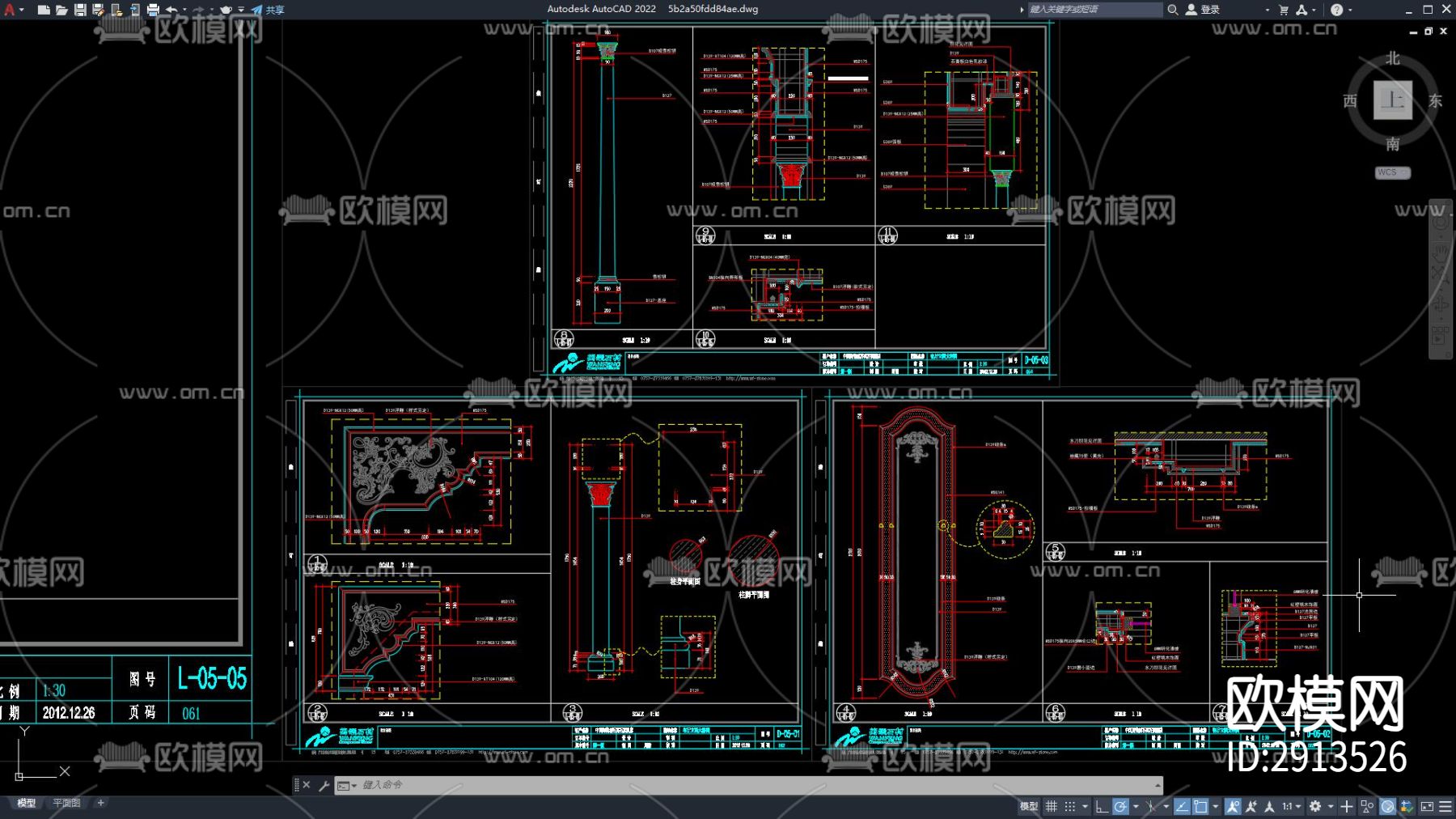
Task: Click the 共享 share button
Action: pos(268,10)
